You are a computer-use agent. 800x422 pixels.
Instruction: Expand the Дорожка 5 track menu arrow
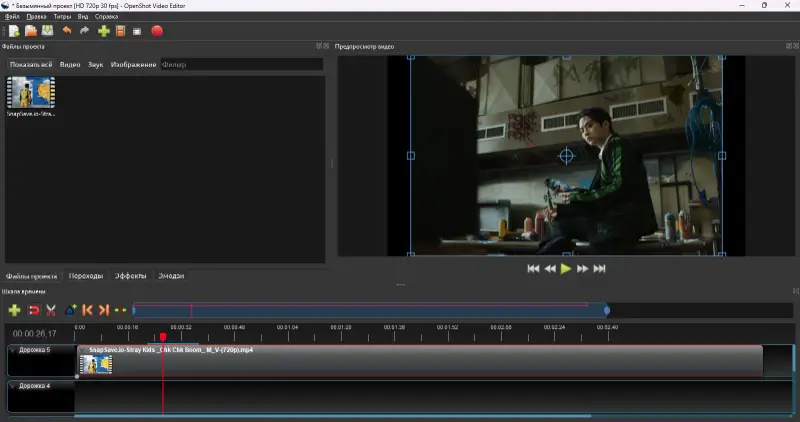[13, 350]
